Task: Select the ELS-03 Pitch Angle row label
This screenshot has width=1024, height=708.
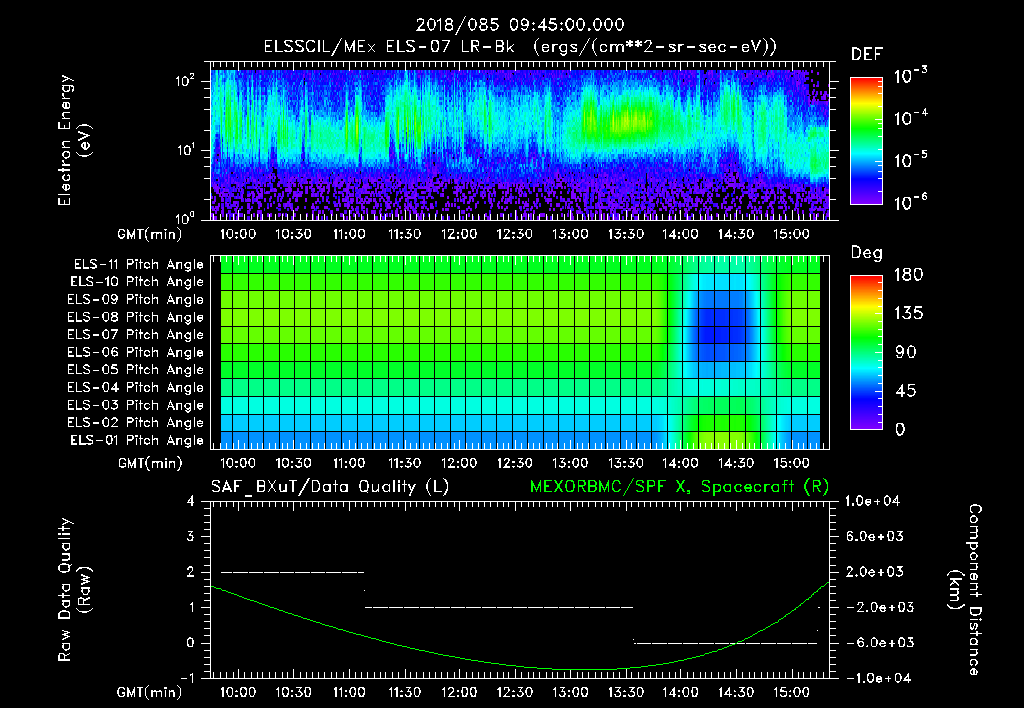Action: click(136, 406)
